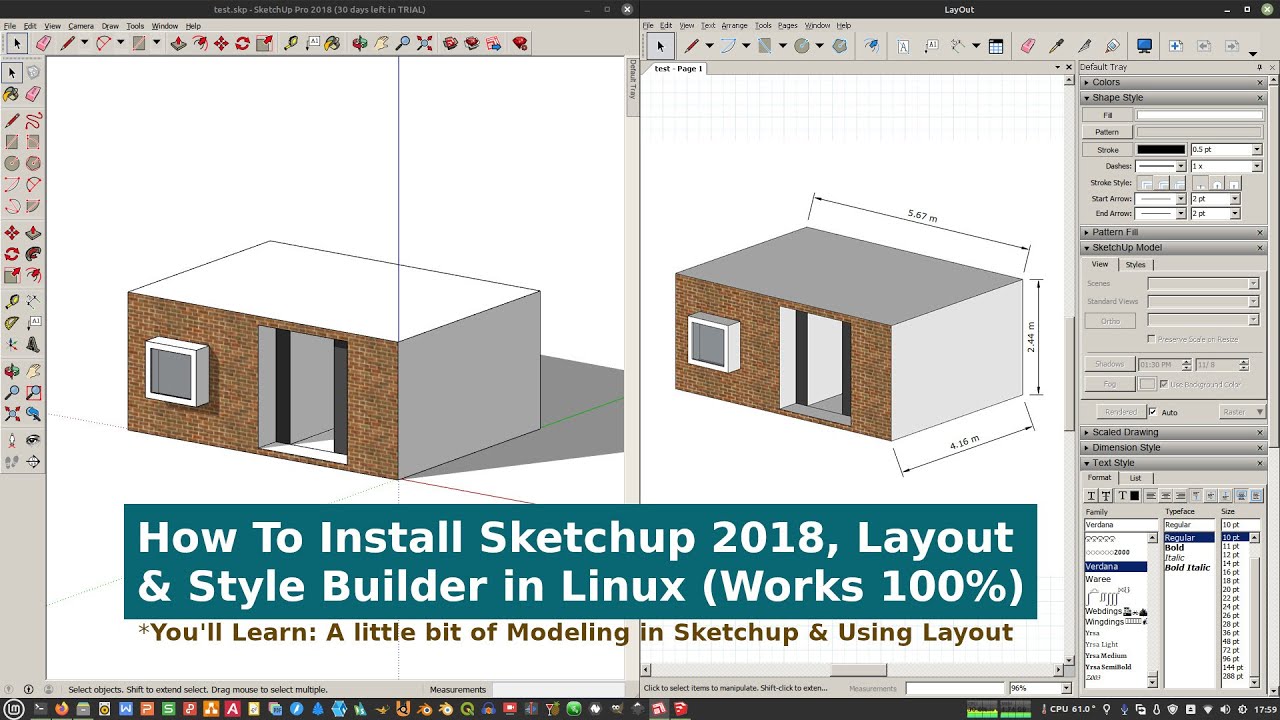1280x720 pixels.
Task: Open the Camera menu in SketchUp
Action: tap(81, 26)
